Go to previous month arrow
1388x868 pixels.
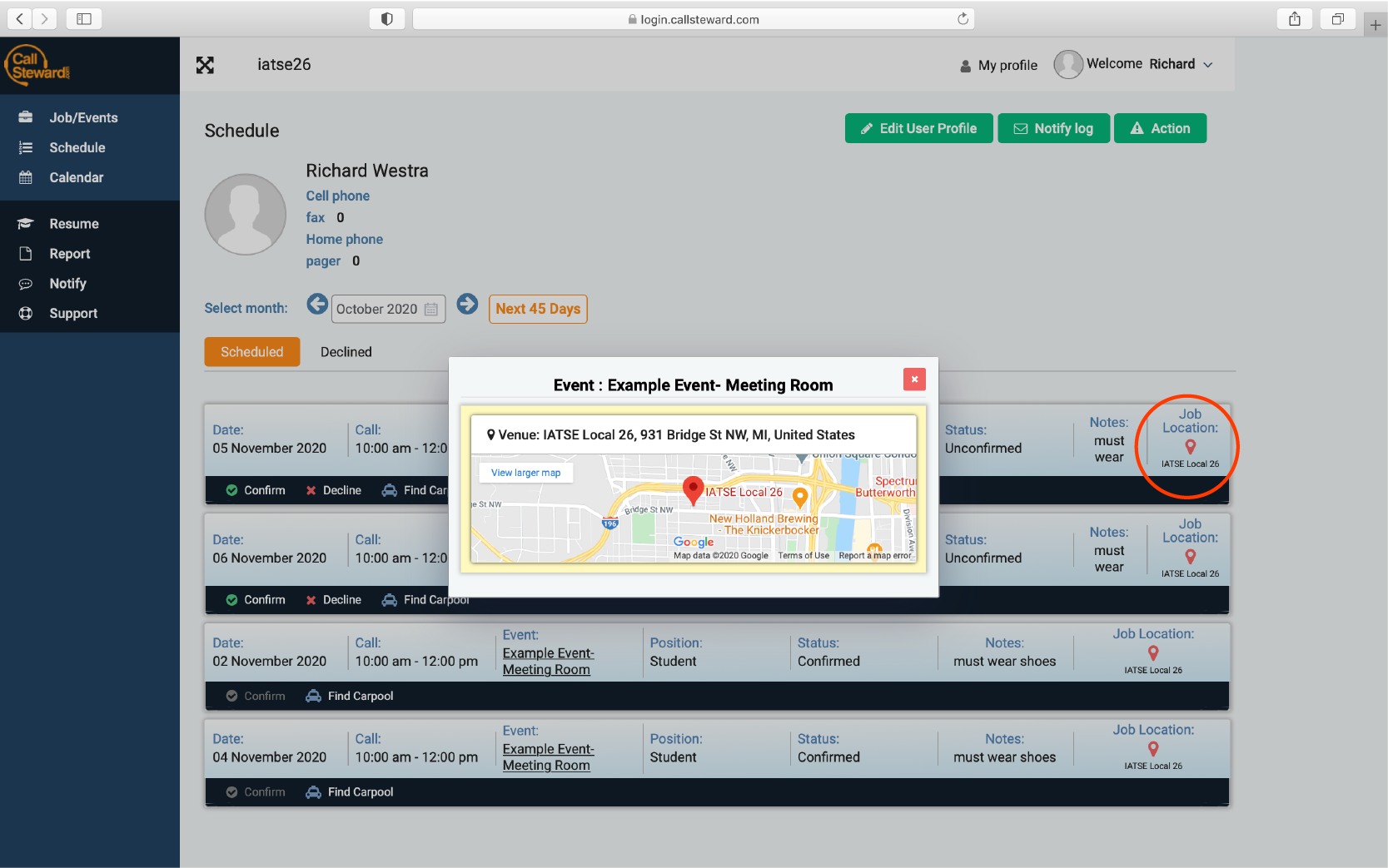tap(316, 305)
